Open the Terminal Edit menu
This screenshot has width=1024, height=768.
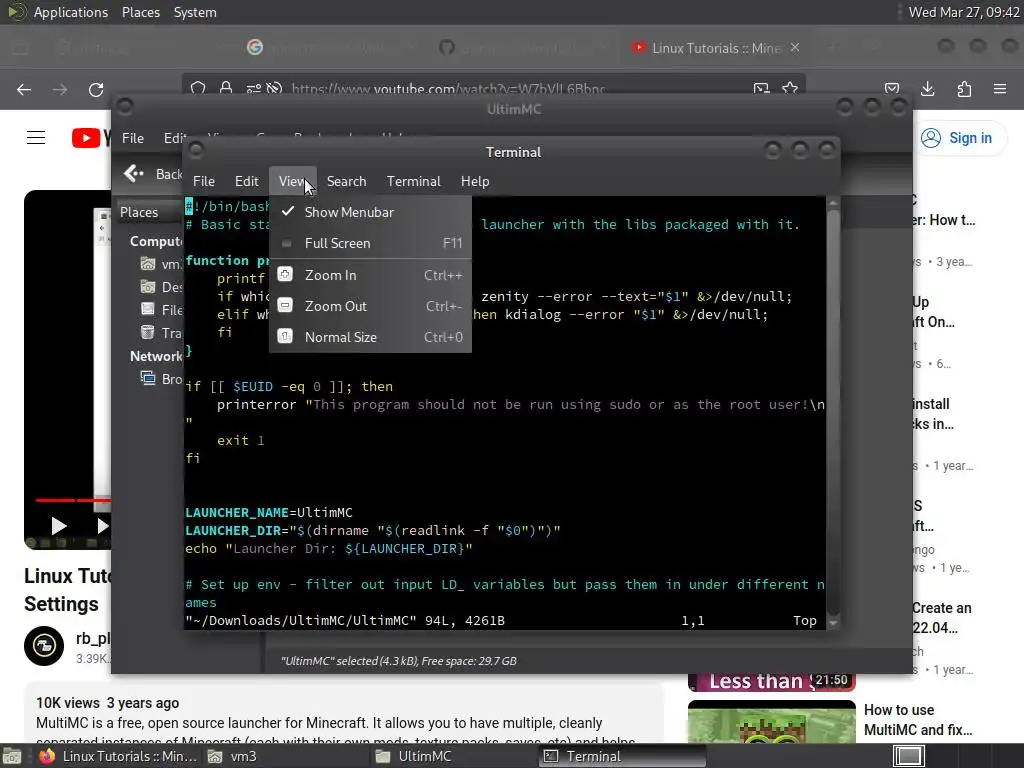(247, 181)
